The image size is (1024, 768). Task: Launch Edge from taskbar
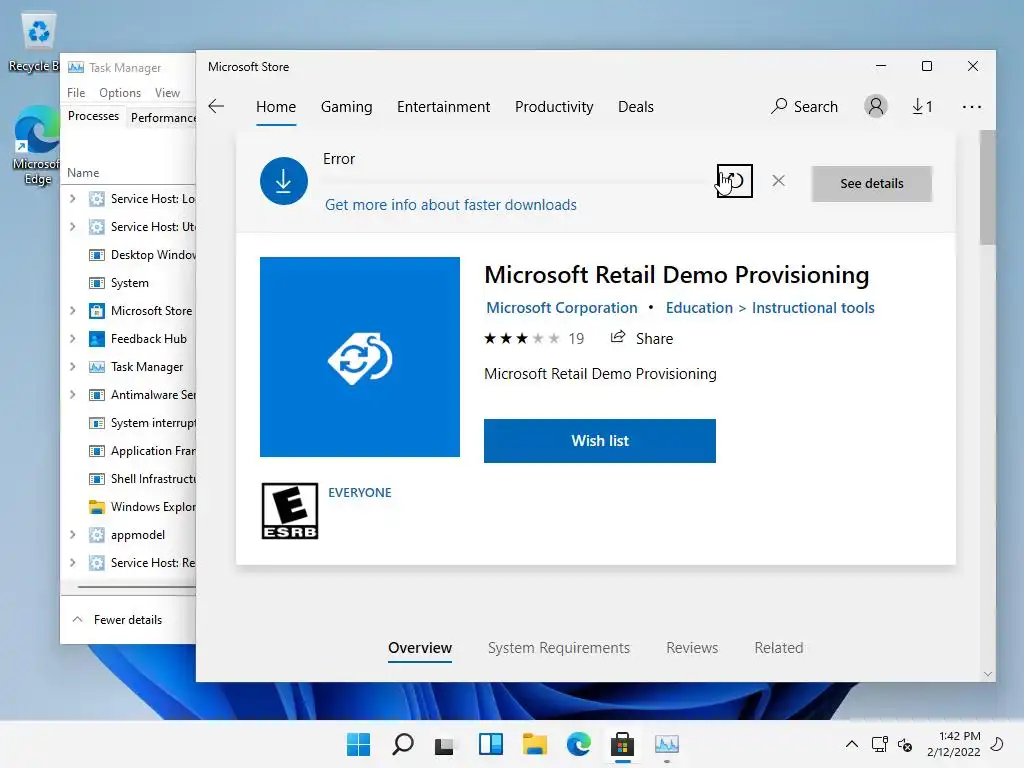point(579,744)
